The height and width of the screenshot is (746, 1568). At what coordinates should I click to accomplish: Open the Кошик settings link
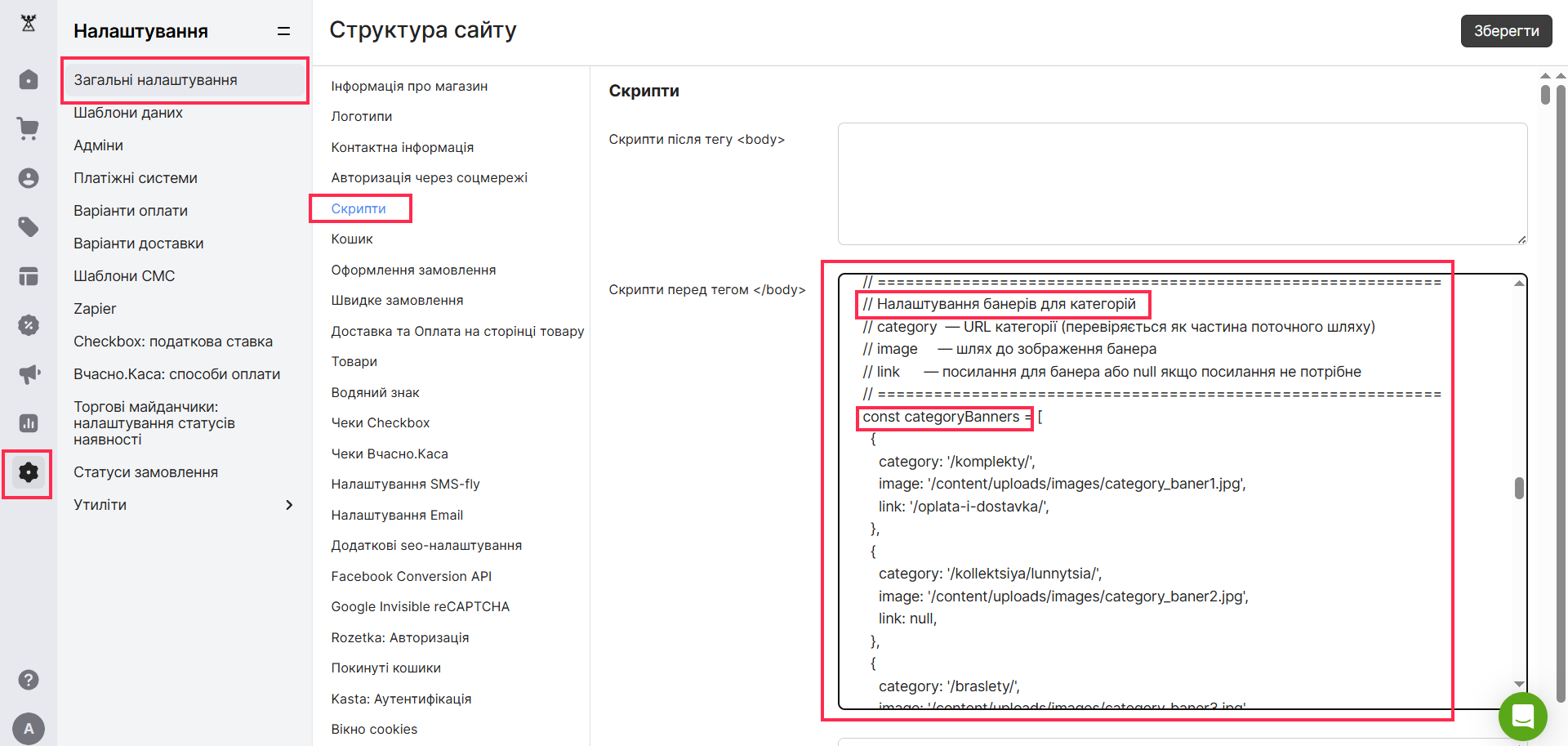pos(352,239)
